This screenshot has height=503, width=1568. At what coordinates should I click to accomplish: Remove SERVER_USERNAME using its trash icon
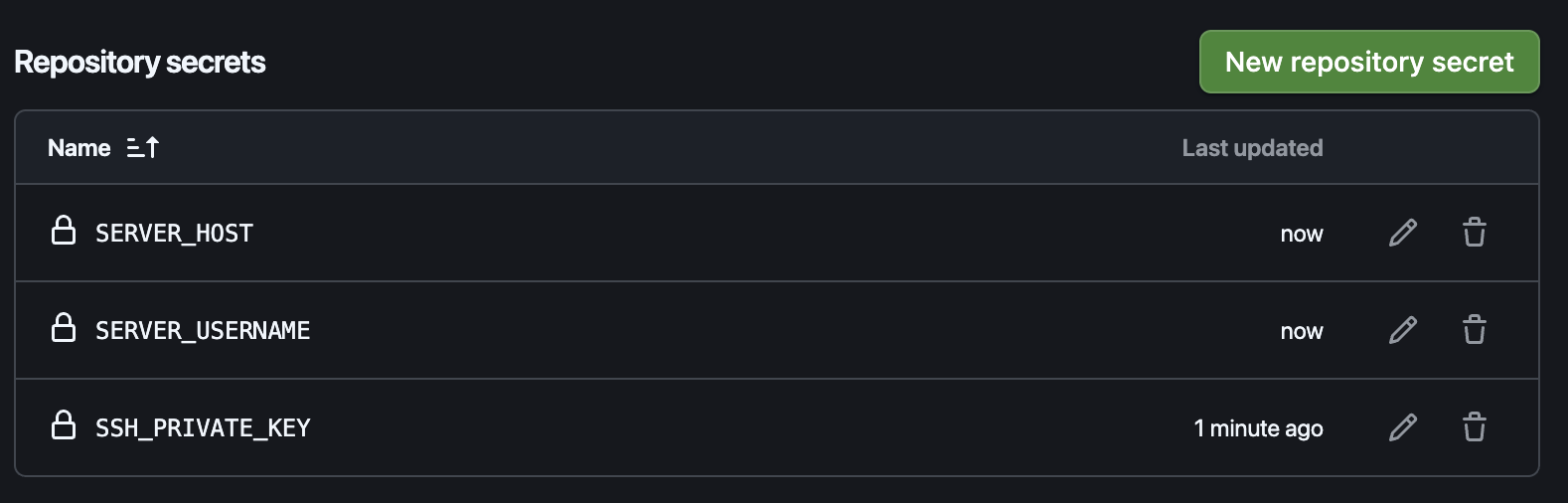point(1474,330)
